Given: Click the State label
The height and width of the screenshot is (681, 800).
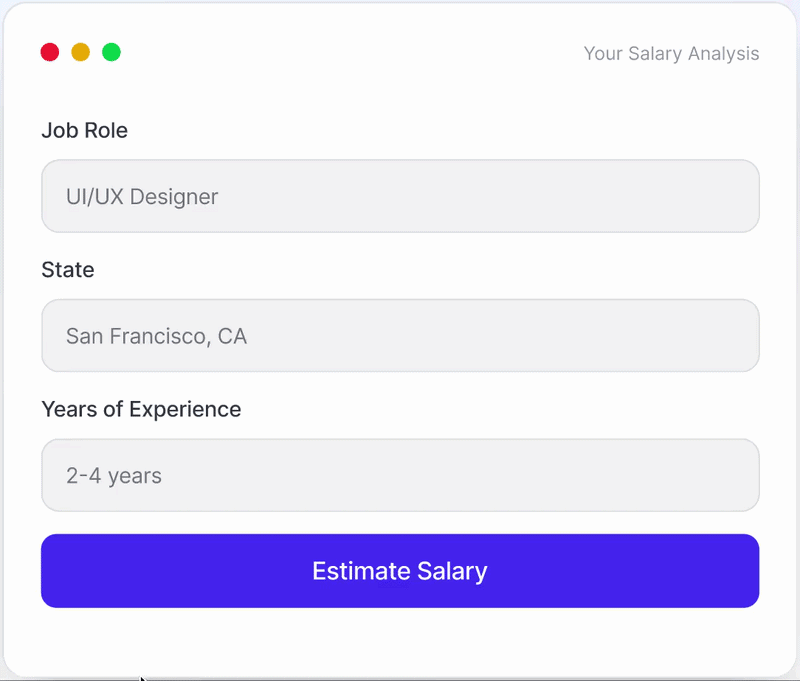Looking at the screenshot, I should pyautogui.click(x=67, y=270).
